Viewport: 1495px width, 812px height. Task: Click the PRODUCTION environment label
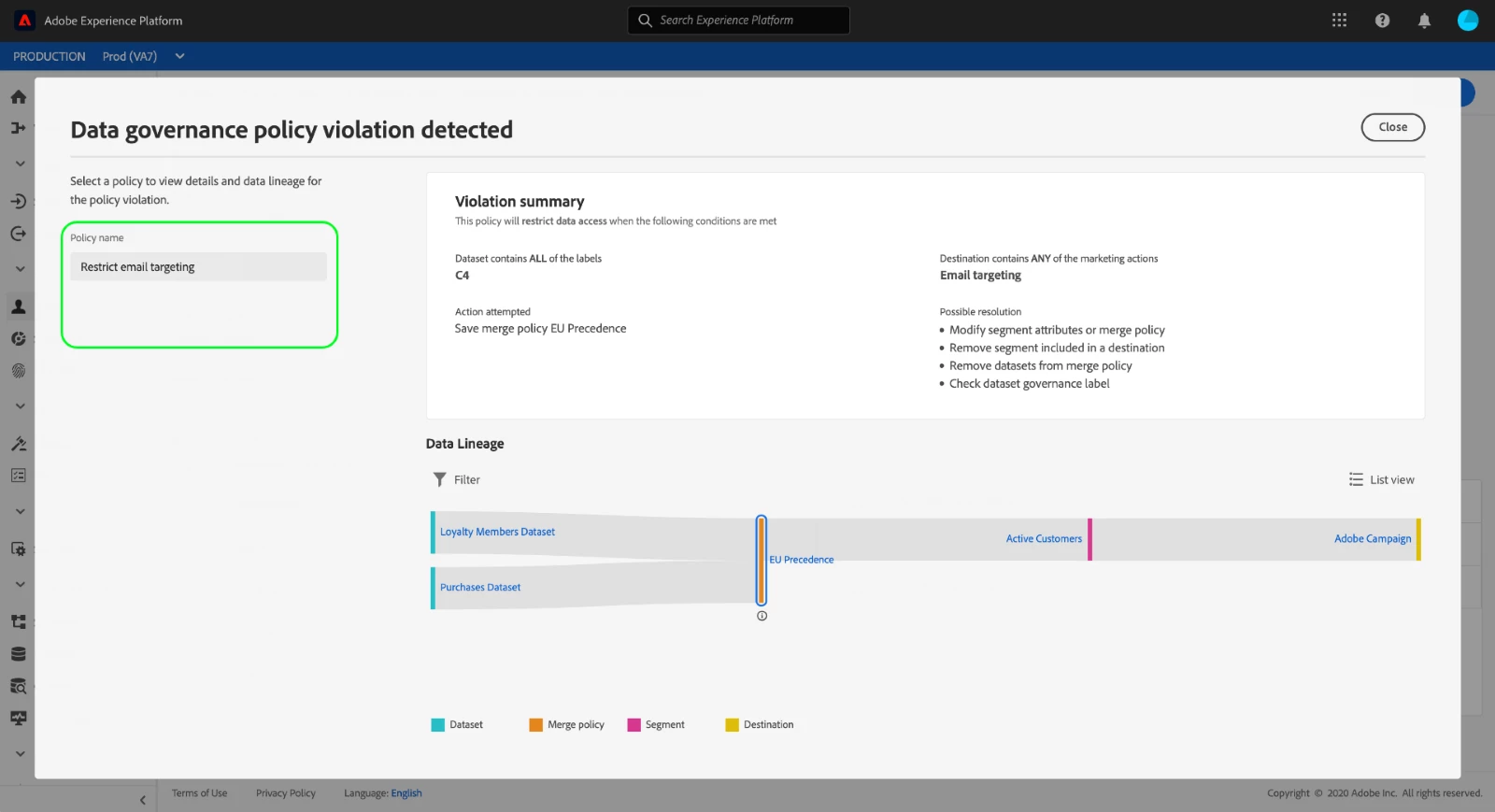point(50,56)
